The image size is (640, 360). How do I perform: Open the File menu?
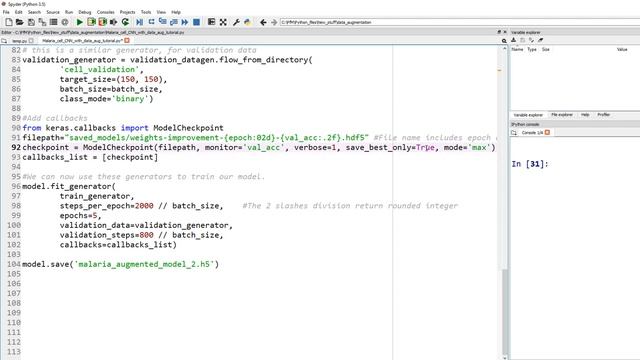(6, 12)
